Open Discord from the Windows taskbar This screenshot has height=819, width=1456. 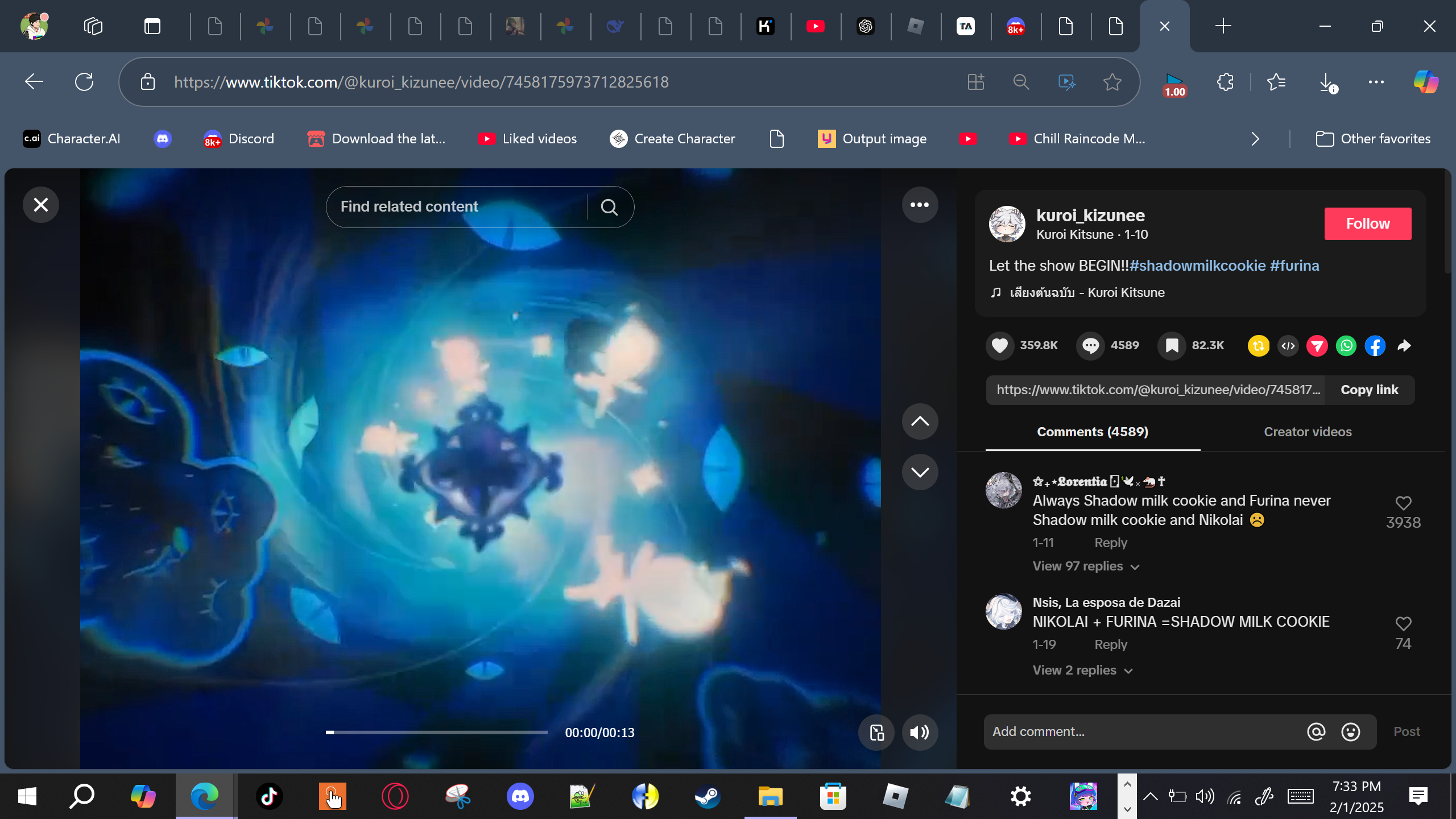(x=520, y=796)
